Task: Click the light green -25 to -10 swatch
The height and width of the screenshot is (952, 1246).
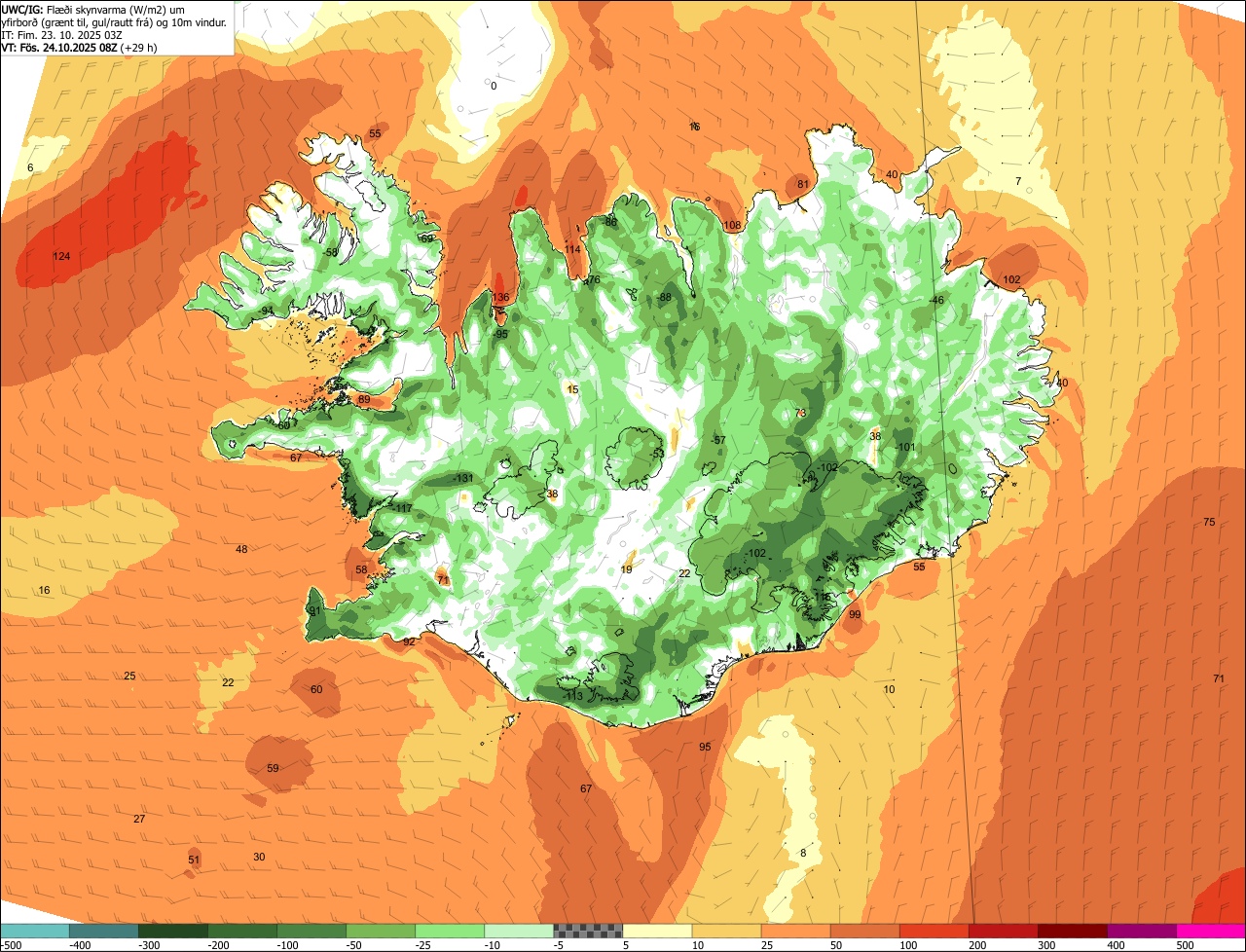Action: [x=449, y=931]
